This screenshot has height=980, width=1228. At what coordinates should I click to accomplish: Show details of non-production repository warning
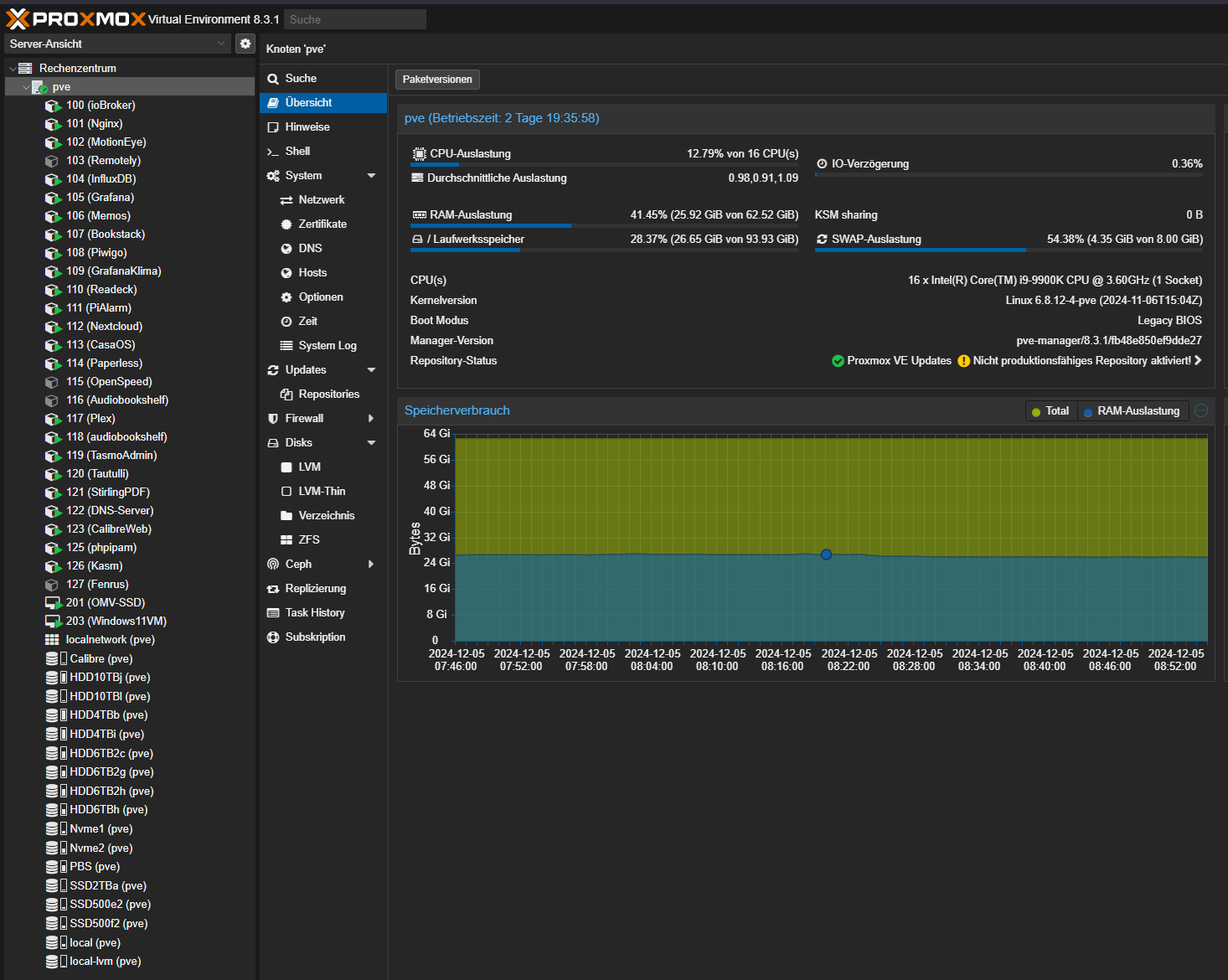[x=1198, y=360]
